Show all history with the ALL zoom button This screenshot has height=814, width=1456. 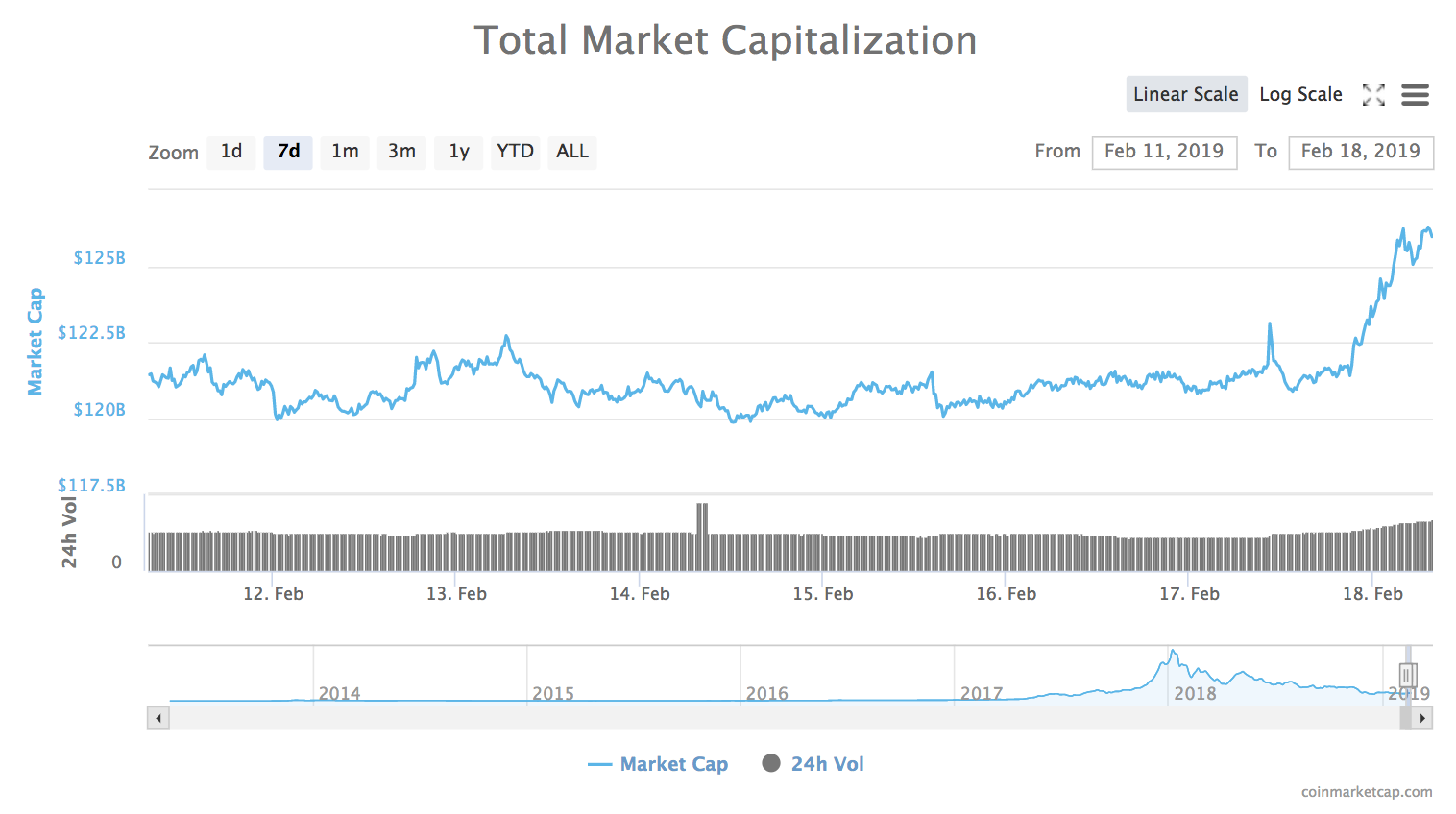click(x=571, y=152)
